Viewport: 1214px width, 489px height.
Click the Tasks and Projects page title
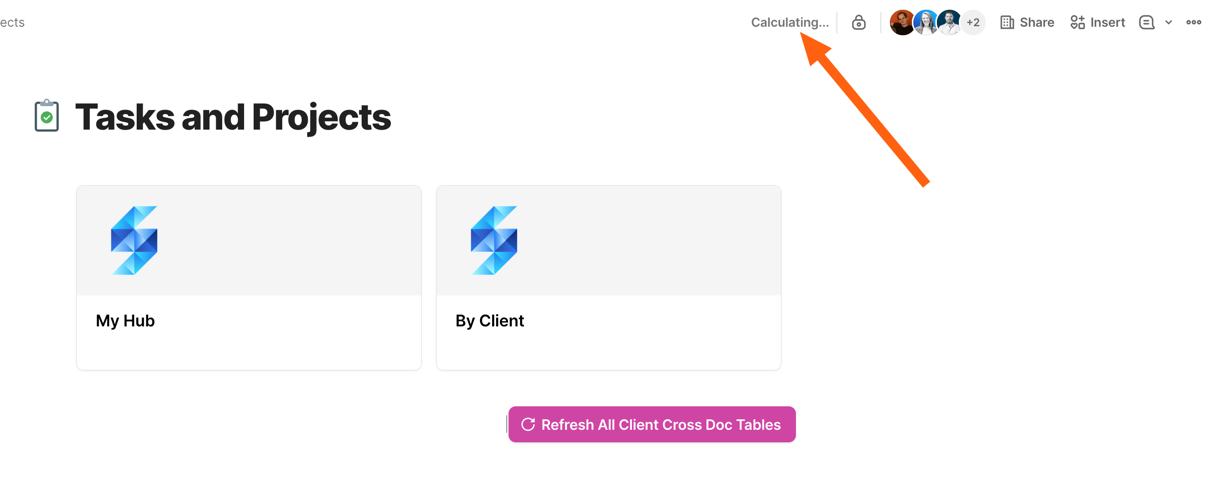[x=233, y=117]
